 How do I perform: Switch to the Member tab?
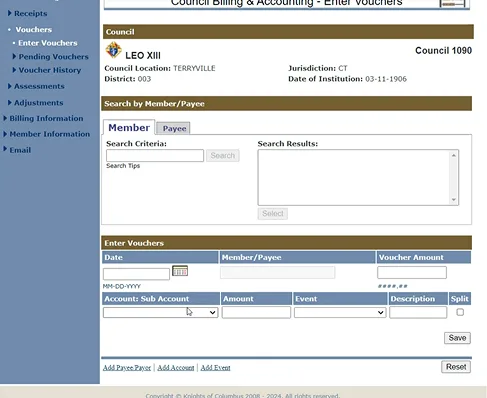pyautogui.click(x=129, y=127)
